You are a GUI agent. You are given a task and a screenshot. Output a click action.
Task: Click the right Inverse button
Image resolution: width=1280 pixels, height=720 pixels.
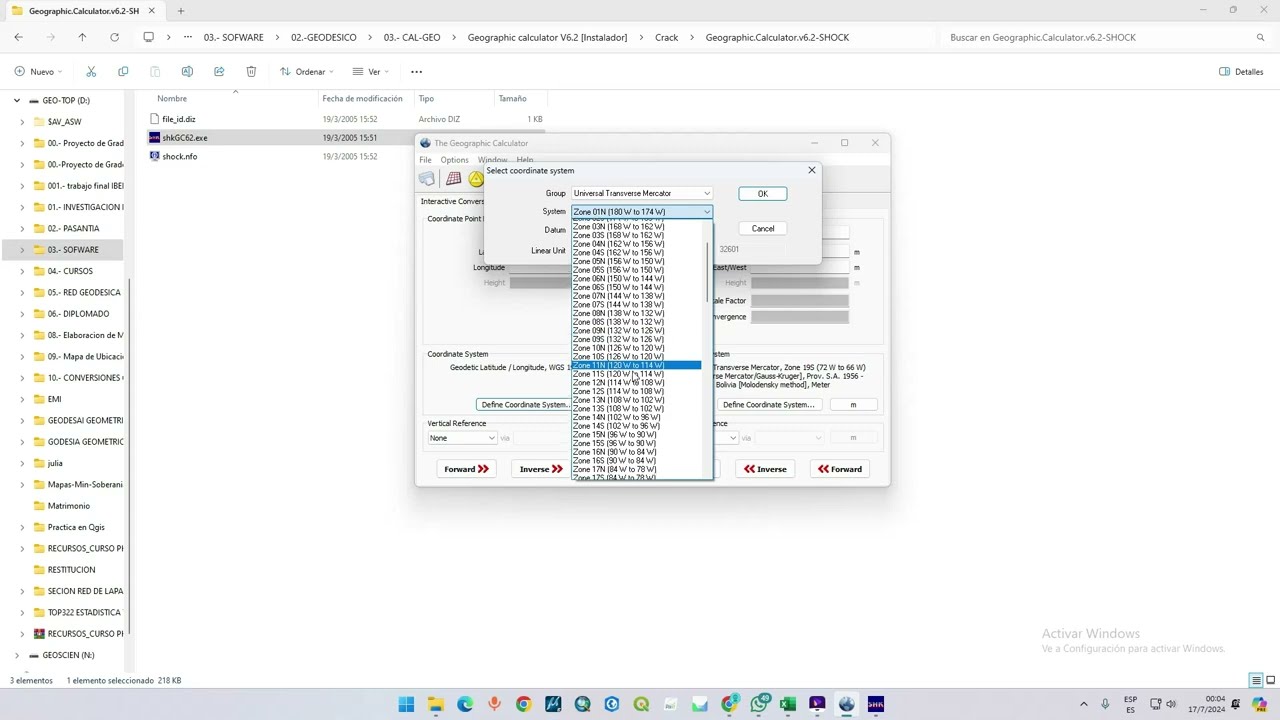tap(765, 469)
